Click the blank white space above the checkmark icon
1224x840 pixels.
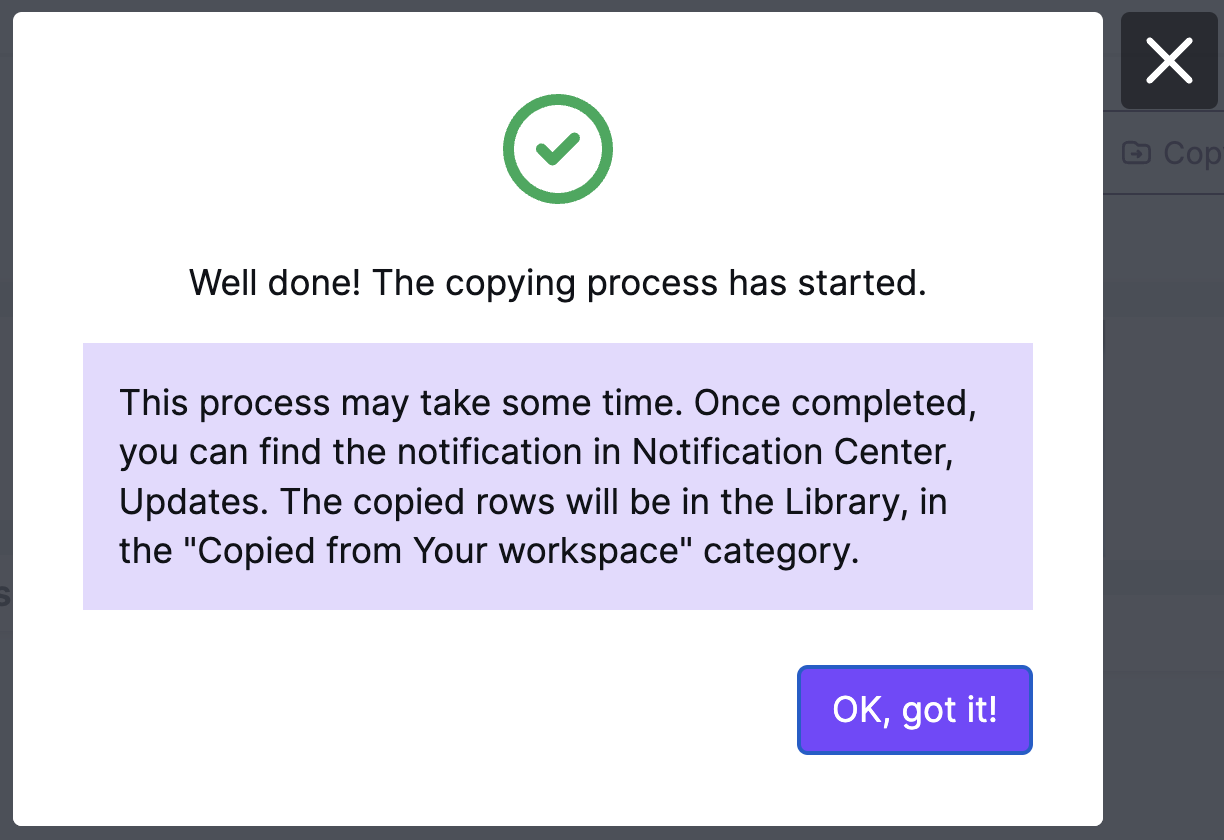tap(557, 52)
